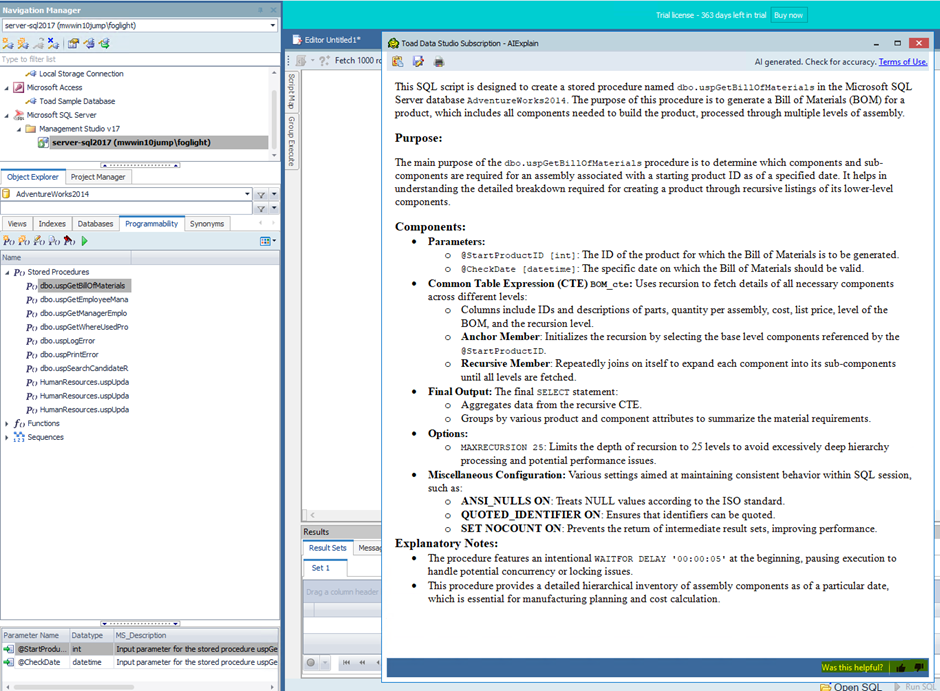Expand the Functions tree node
940x691 pixels.
click(x=7, y=424)
